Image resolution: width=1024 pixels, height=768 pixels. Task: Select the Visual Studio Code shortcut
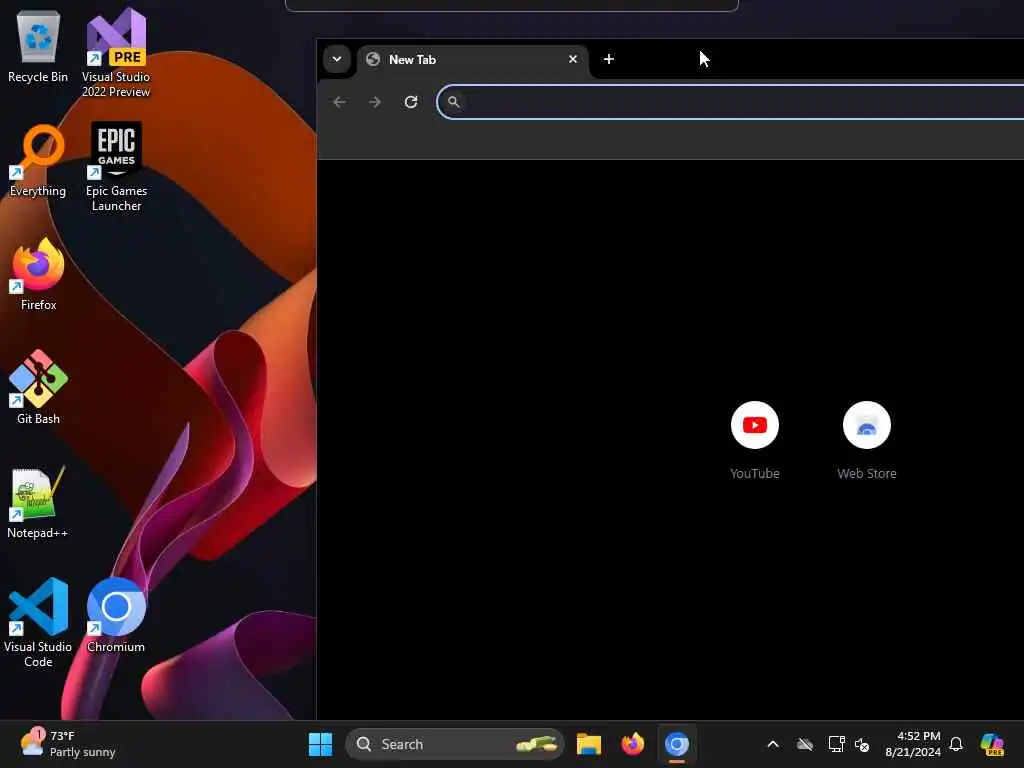coord(38,623)
